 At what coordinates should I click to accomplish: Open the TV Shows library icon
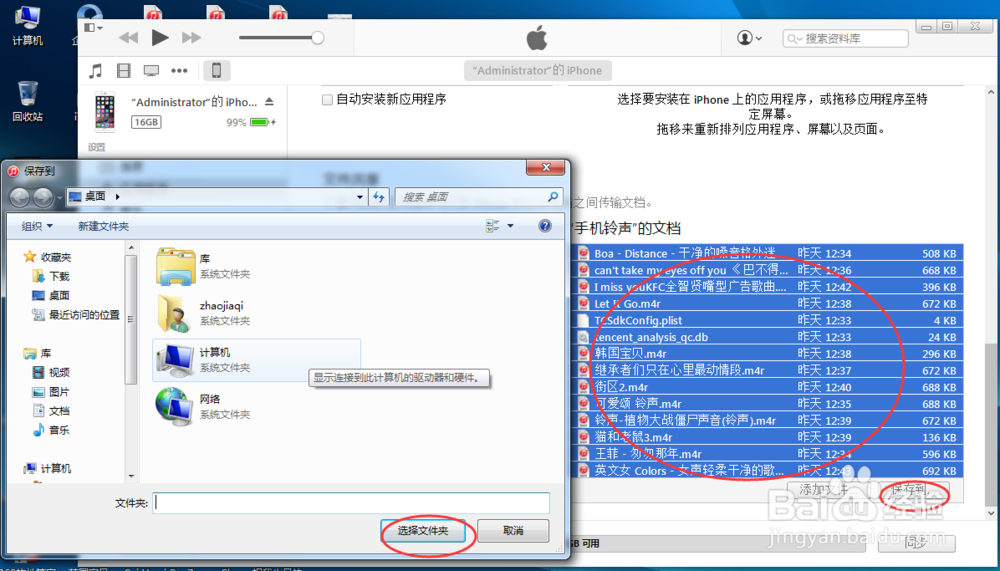[x=151, y=71]
